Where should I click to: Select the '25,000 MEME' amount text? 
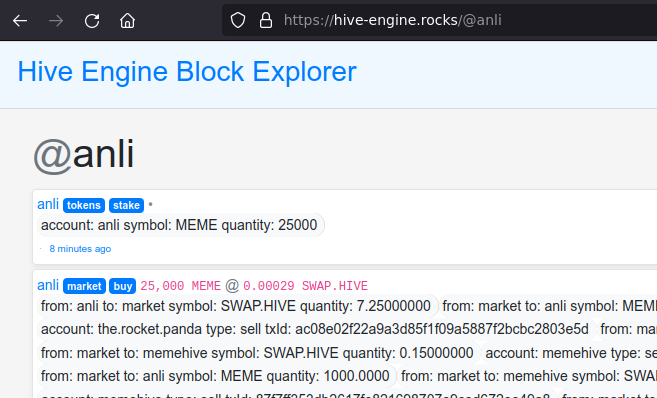coord(181,286)
